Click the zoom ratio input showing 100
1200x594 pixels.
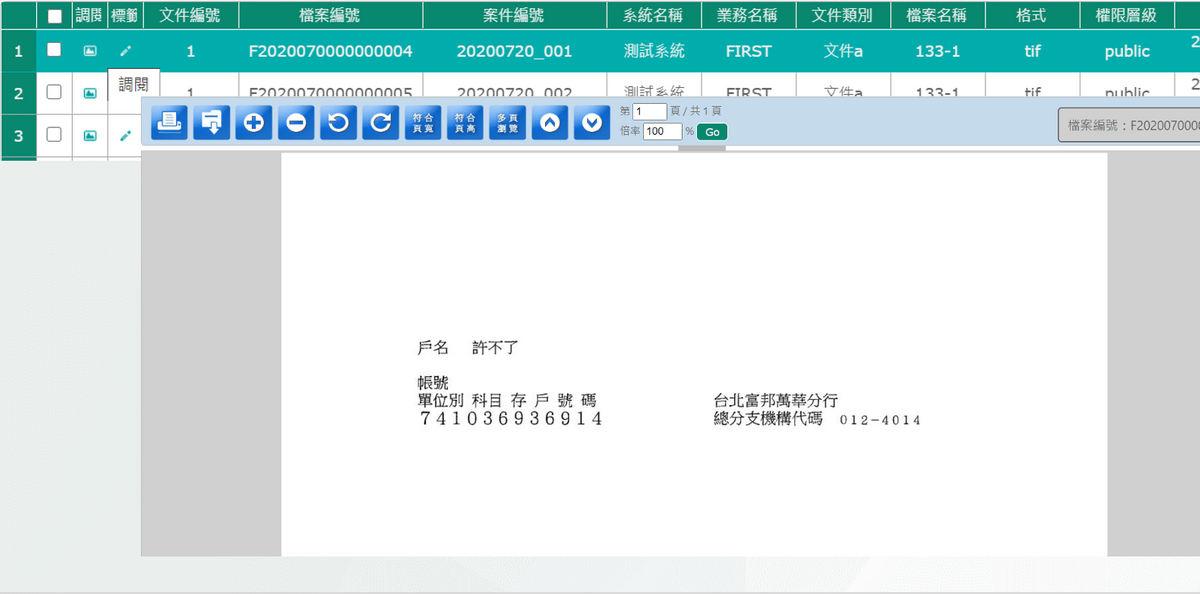662,132
